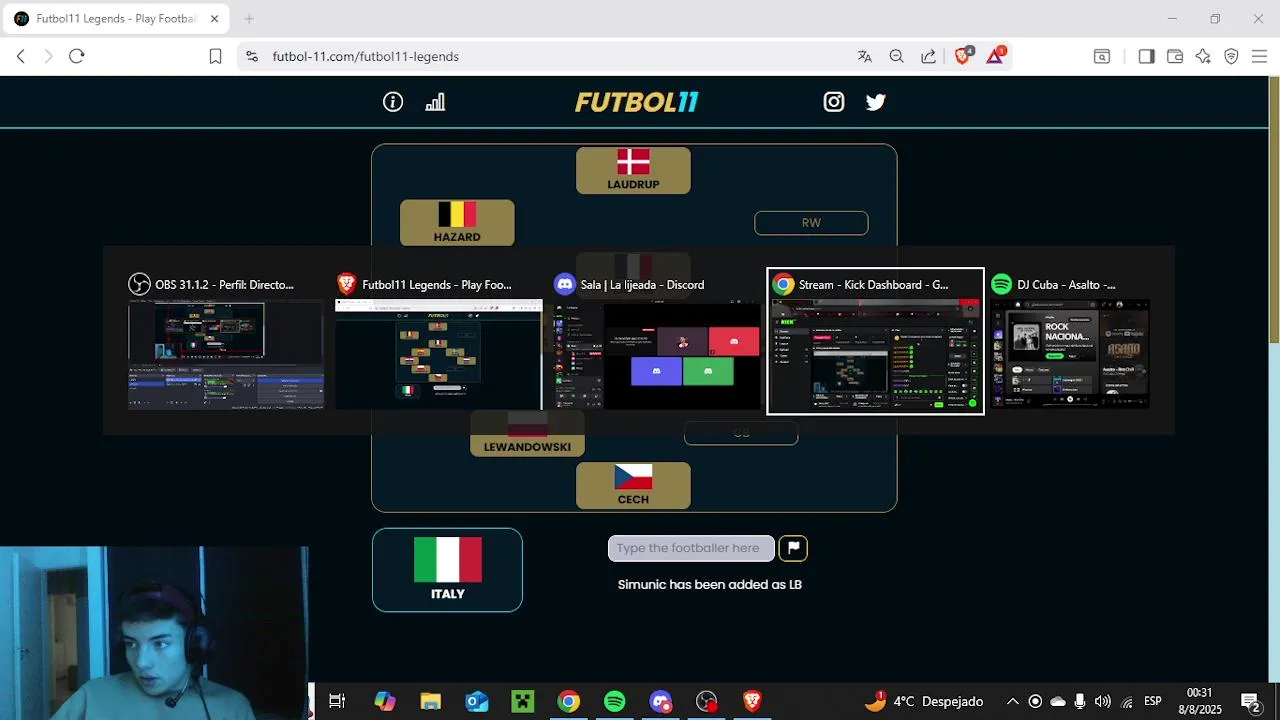
Task: Select the Futbol11 Legends browser tab
Action: coord(118,19)
